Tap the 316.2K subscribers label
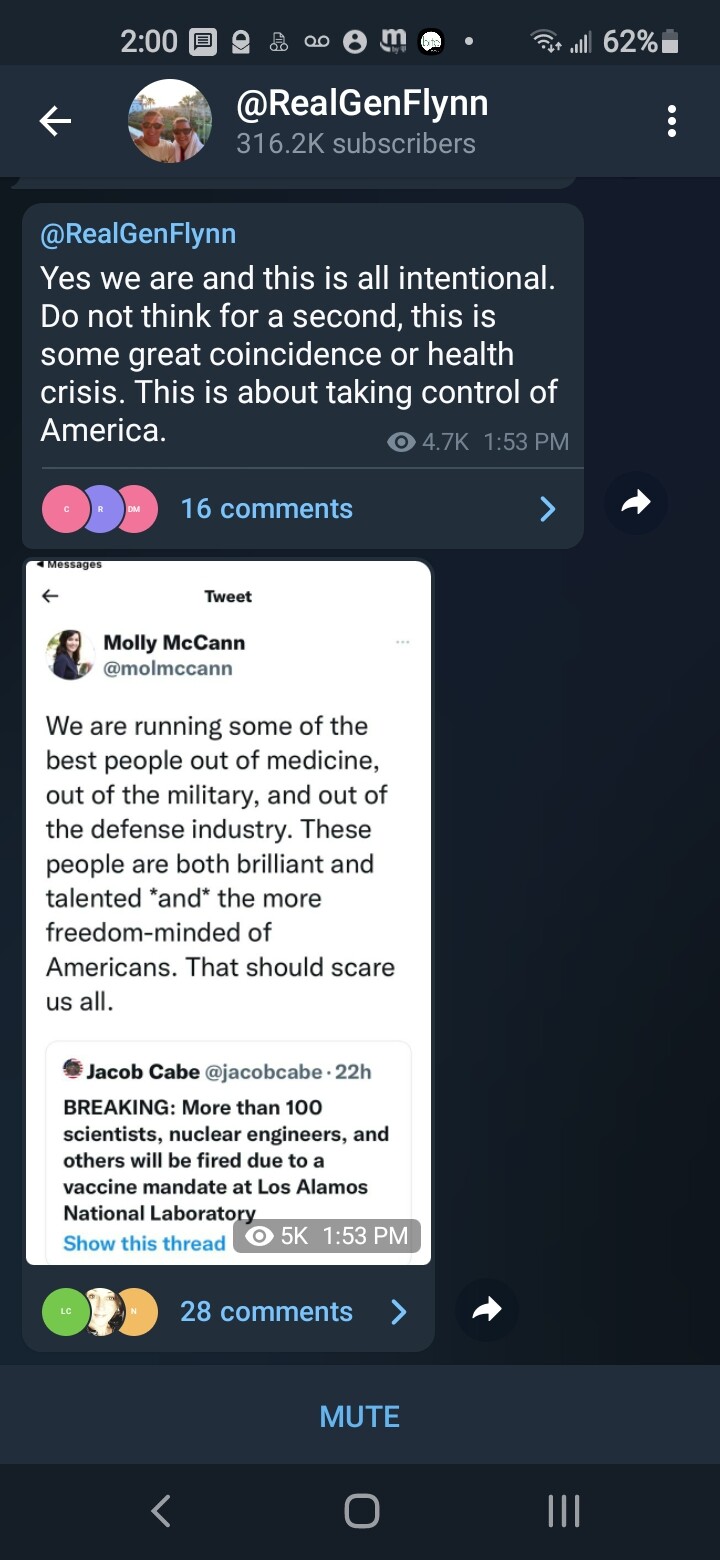Image resolution: width=720 pixels, height=1560 pixels. pos(355,144)
